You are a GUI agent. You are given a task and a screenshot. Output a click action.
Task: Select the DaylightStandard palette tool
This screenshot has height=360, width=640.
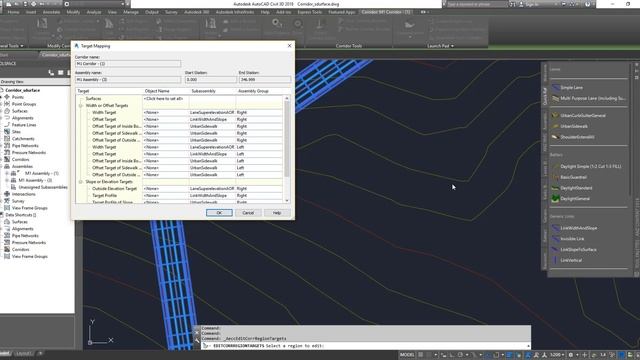tap(571, 188)
